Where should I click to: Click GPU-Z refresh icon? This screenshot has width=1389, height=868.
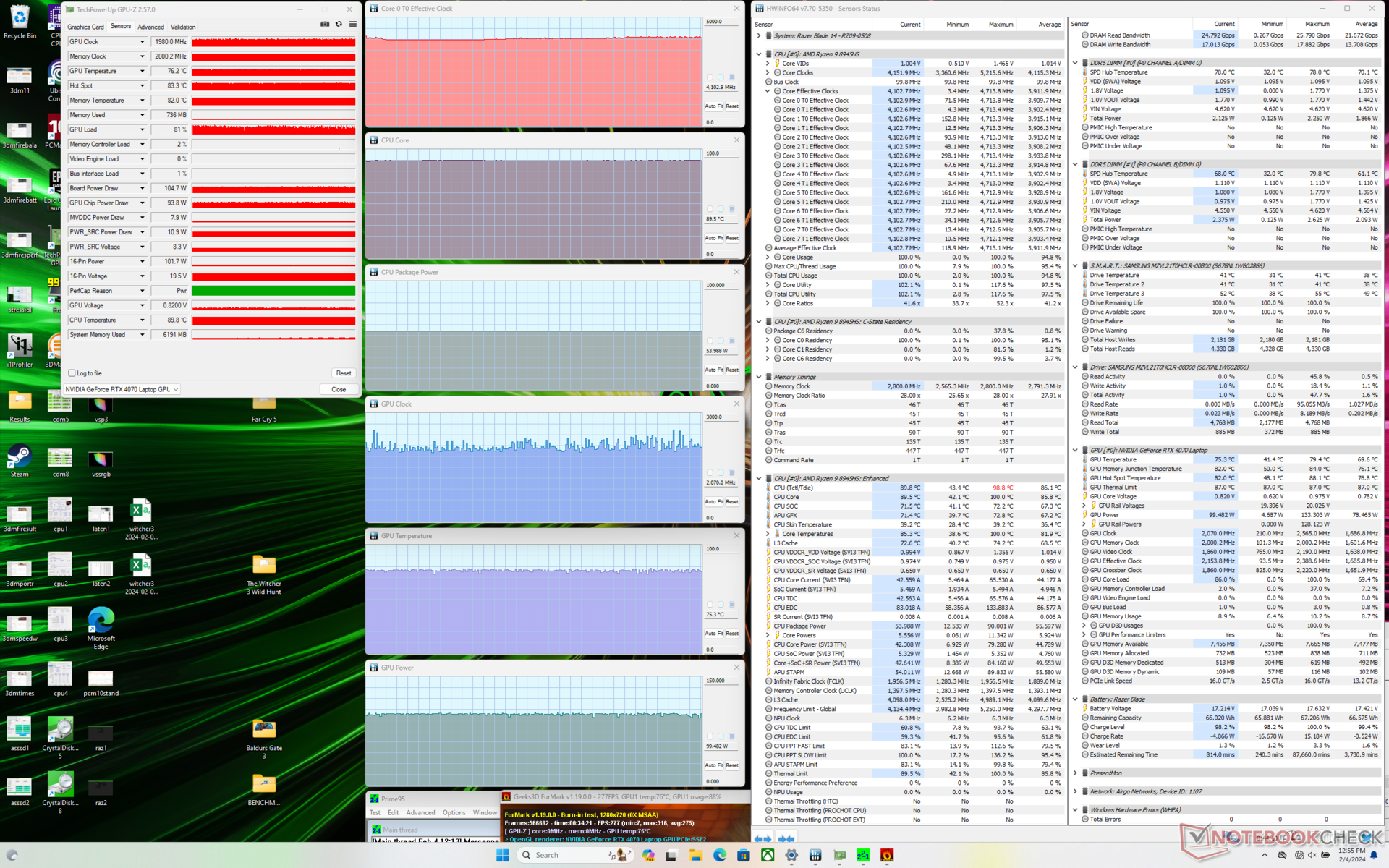tap(339, 24)
